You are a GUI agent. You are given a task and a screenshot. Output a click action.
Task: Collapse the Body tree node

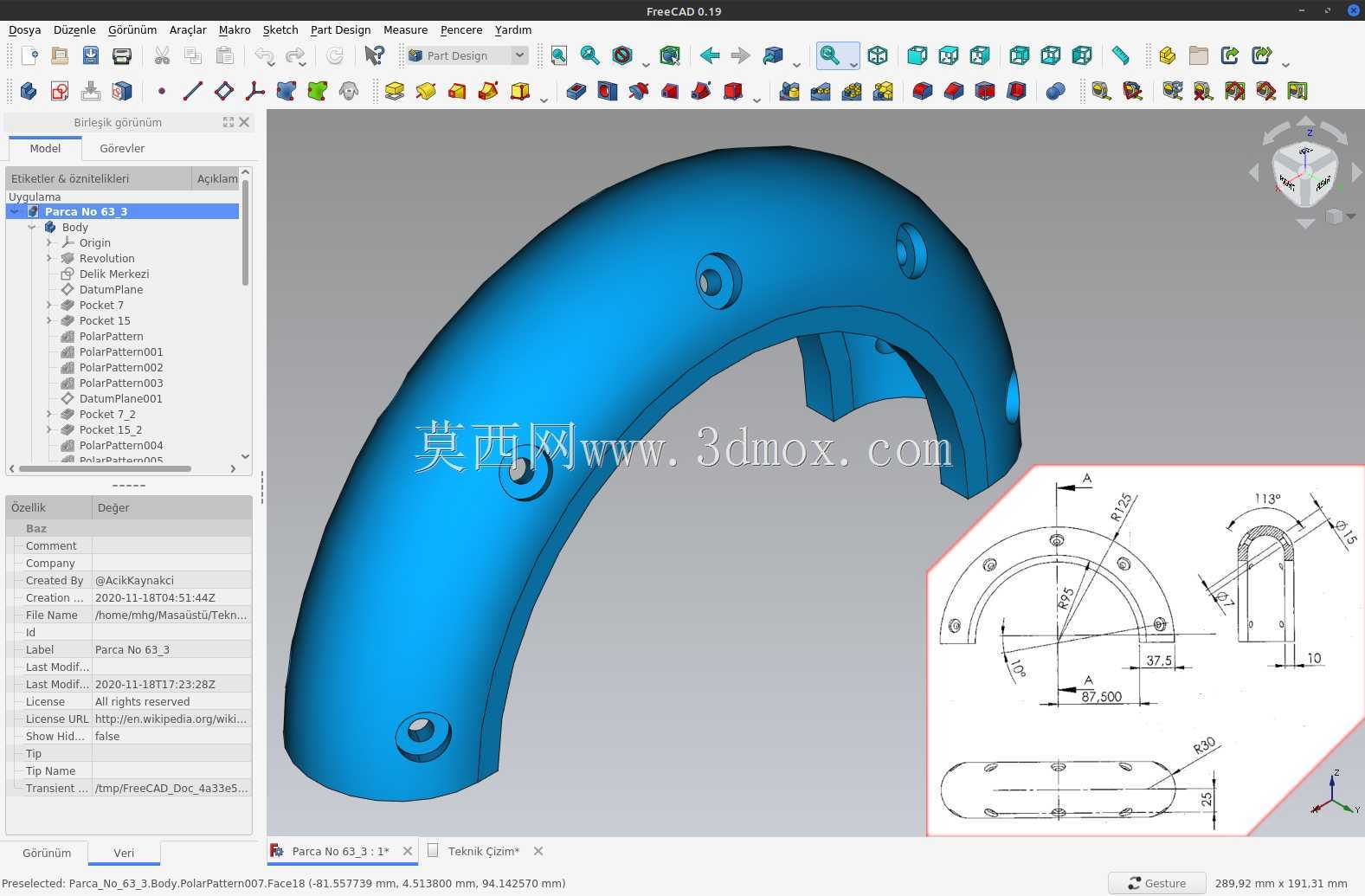[32, 227]
